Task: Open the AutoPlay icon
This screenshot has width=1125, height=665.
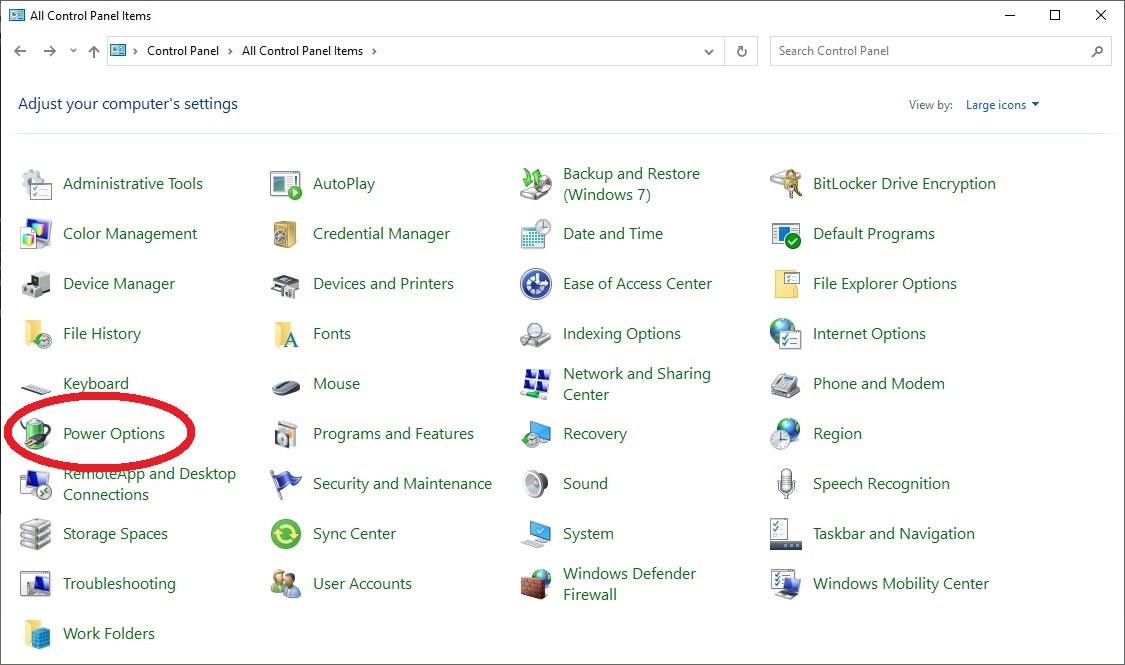Action: click(286, 184)
